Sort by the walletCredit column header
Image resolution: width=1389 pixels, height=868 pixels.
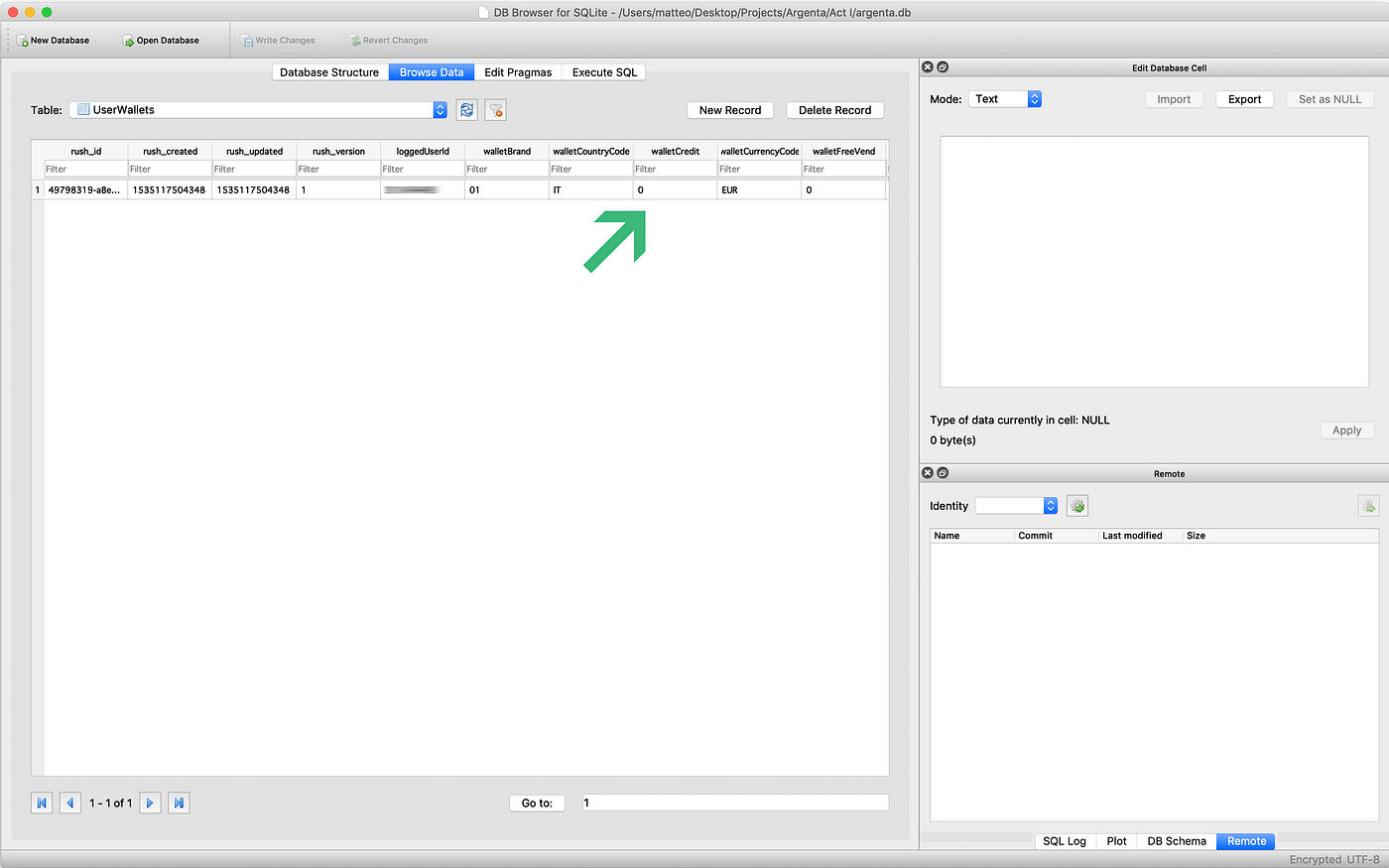tap(675, 151)
